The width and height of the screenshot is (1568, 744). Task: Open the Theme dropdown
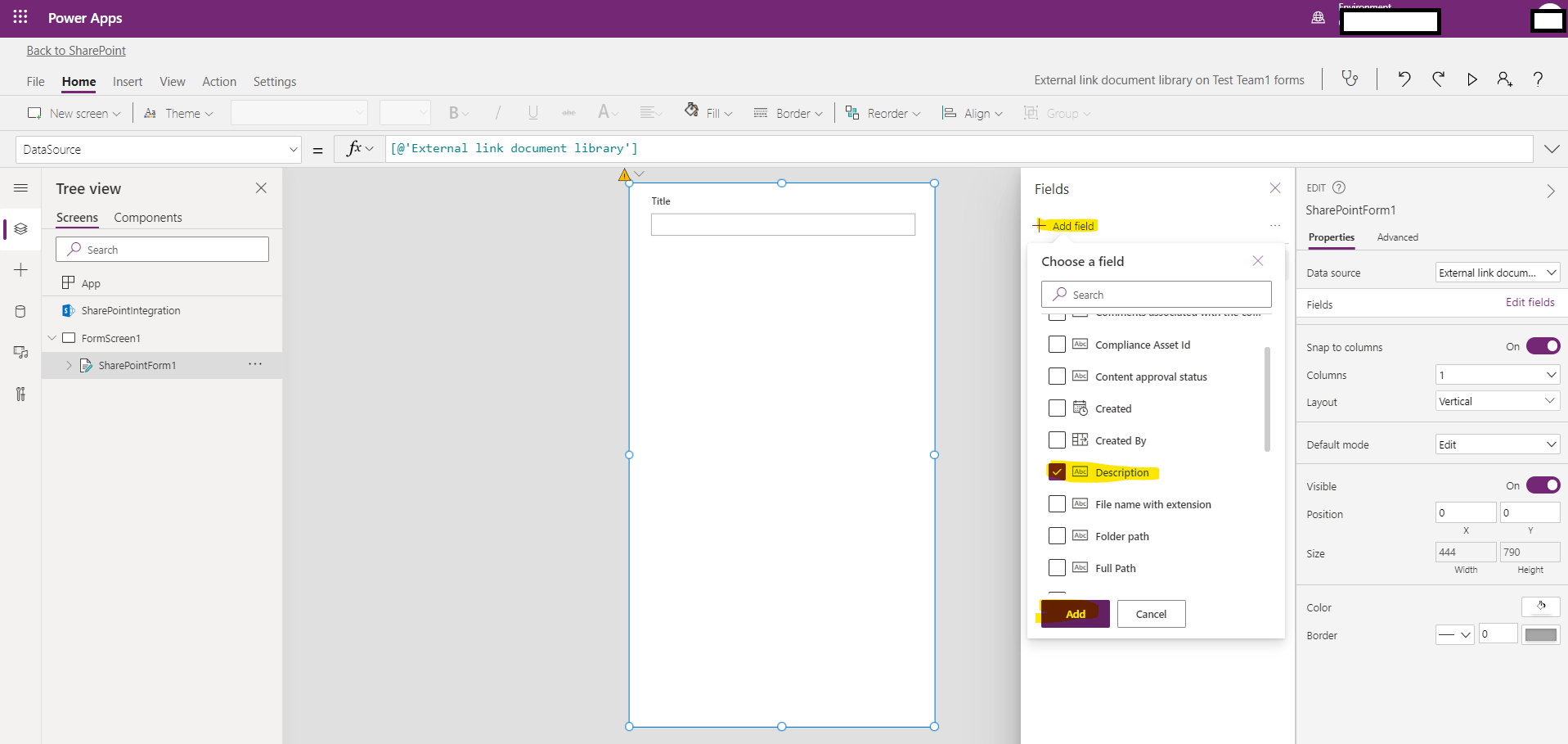pyautogui.click(x=178, y=114)
